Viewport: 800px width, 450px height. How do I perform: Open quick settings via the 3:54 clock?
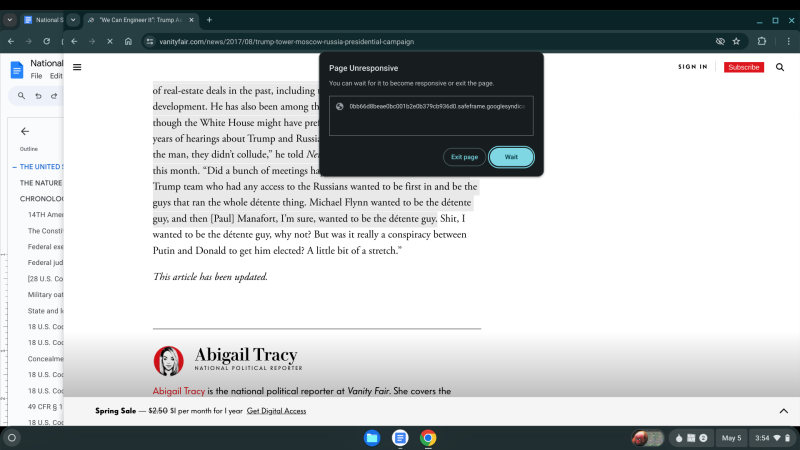tap(772, 438)
